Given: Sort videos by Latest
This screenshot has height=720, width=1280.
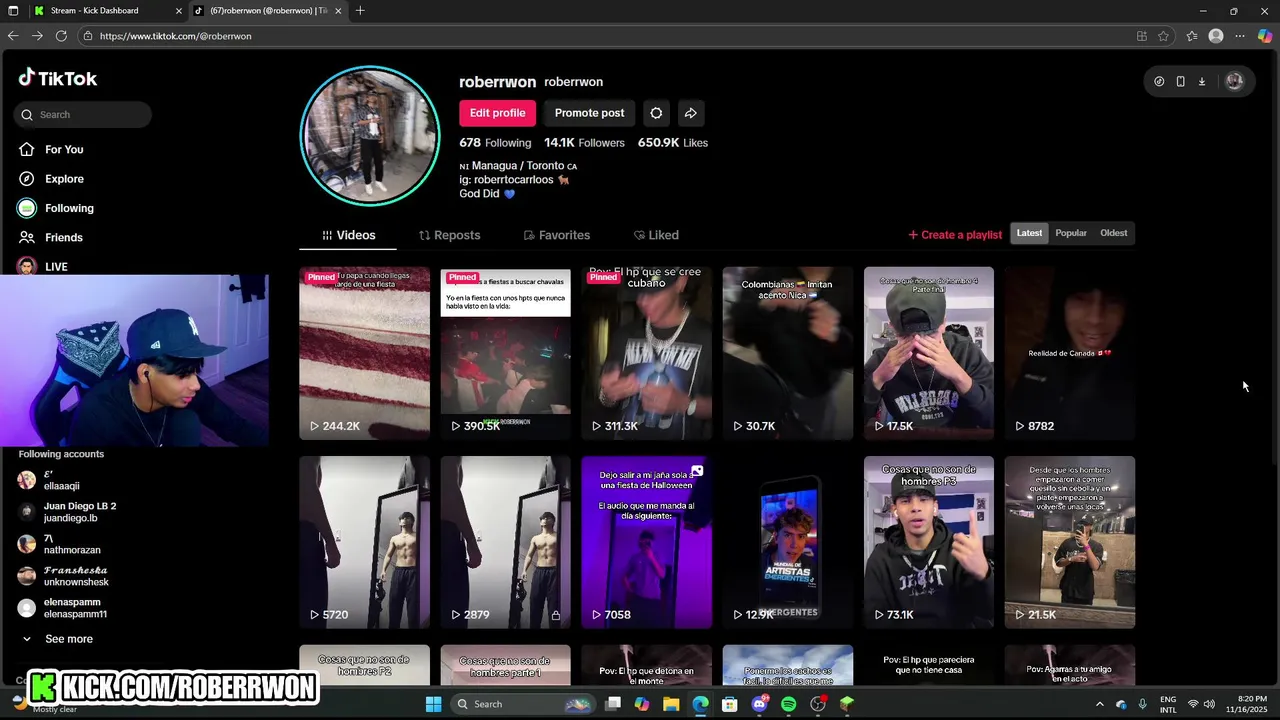Looking at the screenshot, I should coord(1029,233).
